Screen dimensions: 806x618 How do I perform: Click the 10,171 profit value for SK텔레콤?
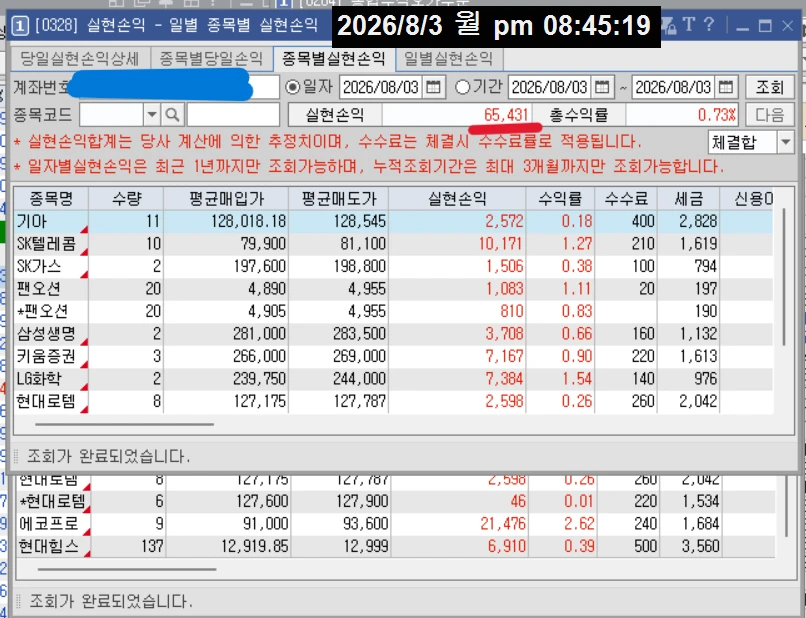click(501, 244)
